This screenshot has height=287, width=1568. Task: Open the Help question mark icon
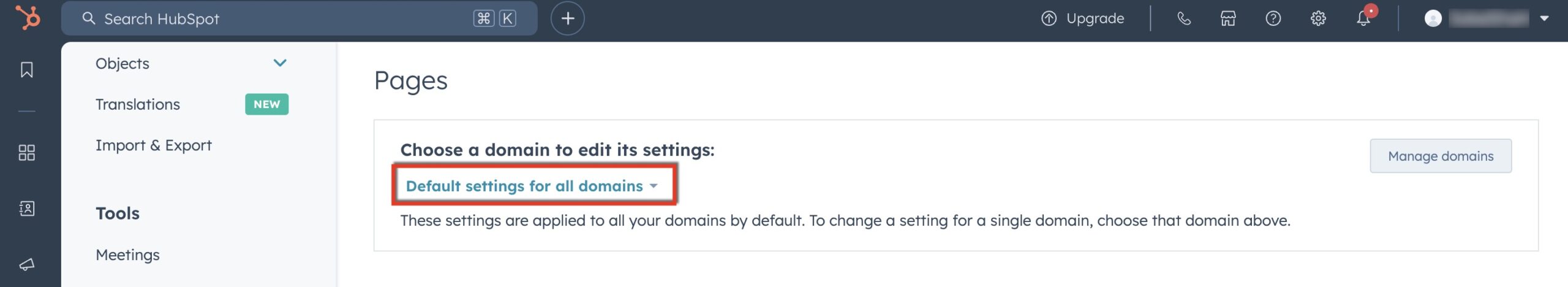(x=1273, y=18)
